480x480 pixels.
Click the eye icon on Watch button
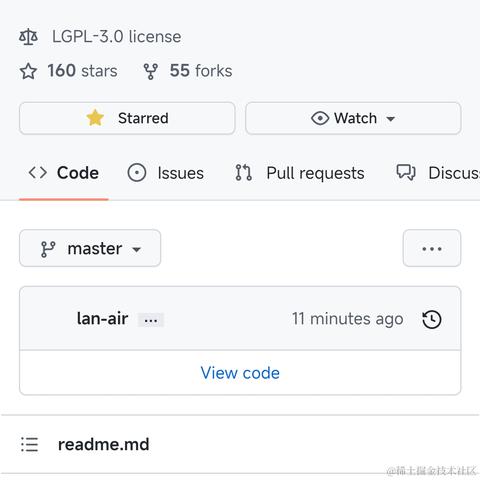320,118
